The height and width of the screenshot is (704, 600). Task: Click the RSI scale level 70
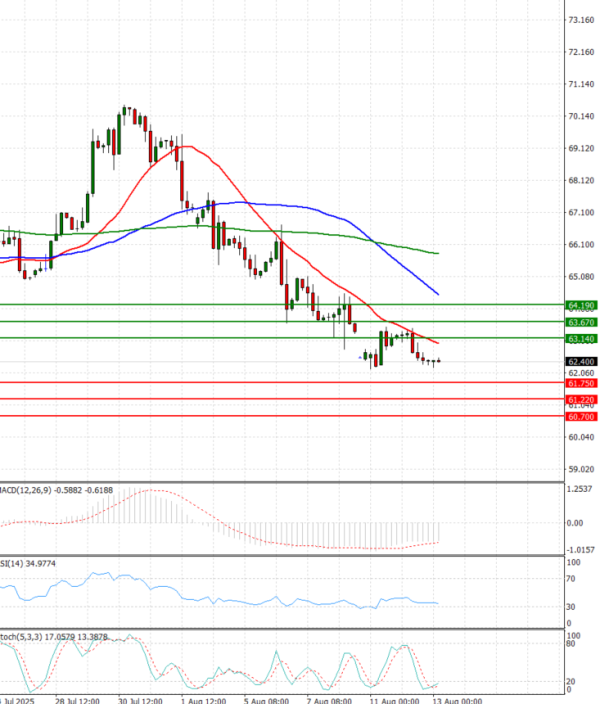(x=571, y=579)
